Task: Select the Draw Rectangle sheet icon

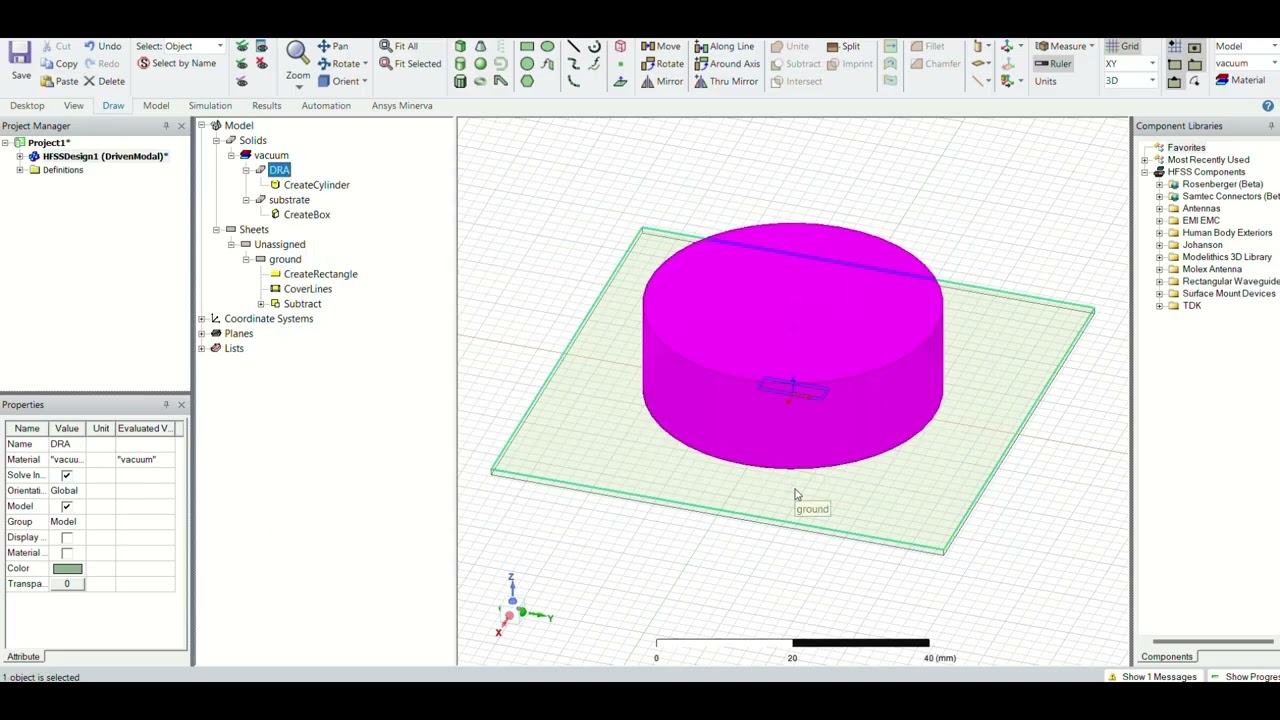Action: (x=527, y=46)
